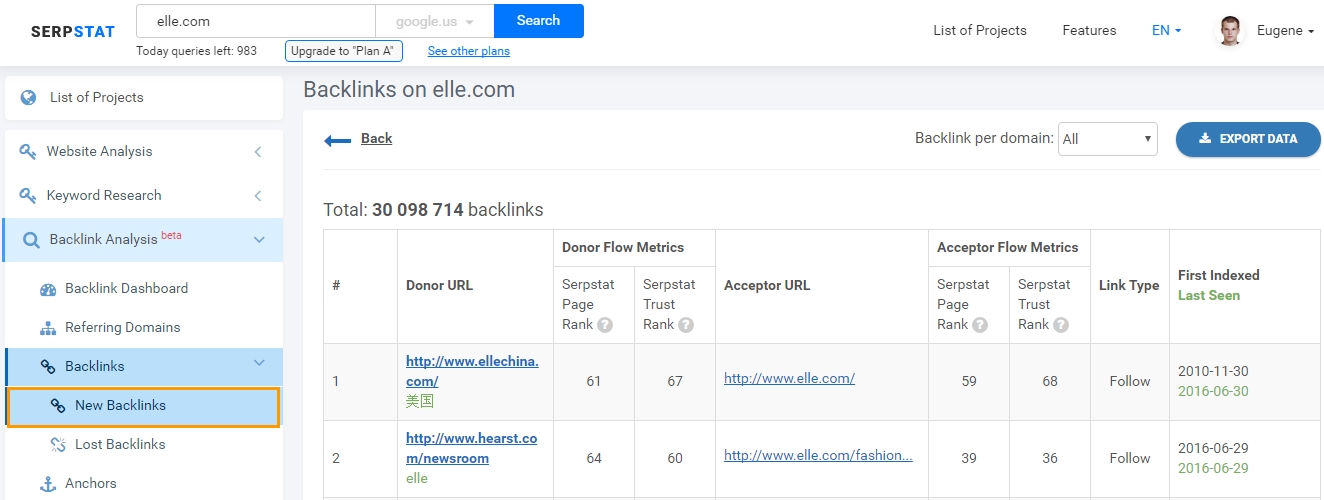Image resolution: width=1324 pixels, height=500 pixels.
Task: Click the help icon for Donor Serpstat Page Rank
Action: tap(605, 325)
